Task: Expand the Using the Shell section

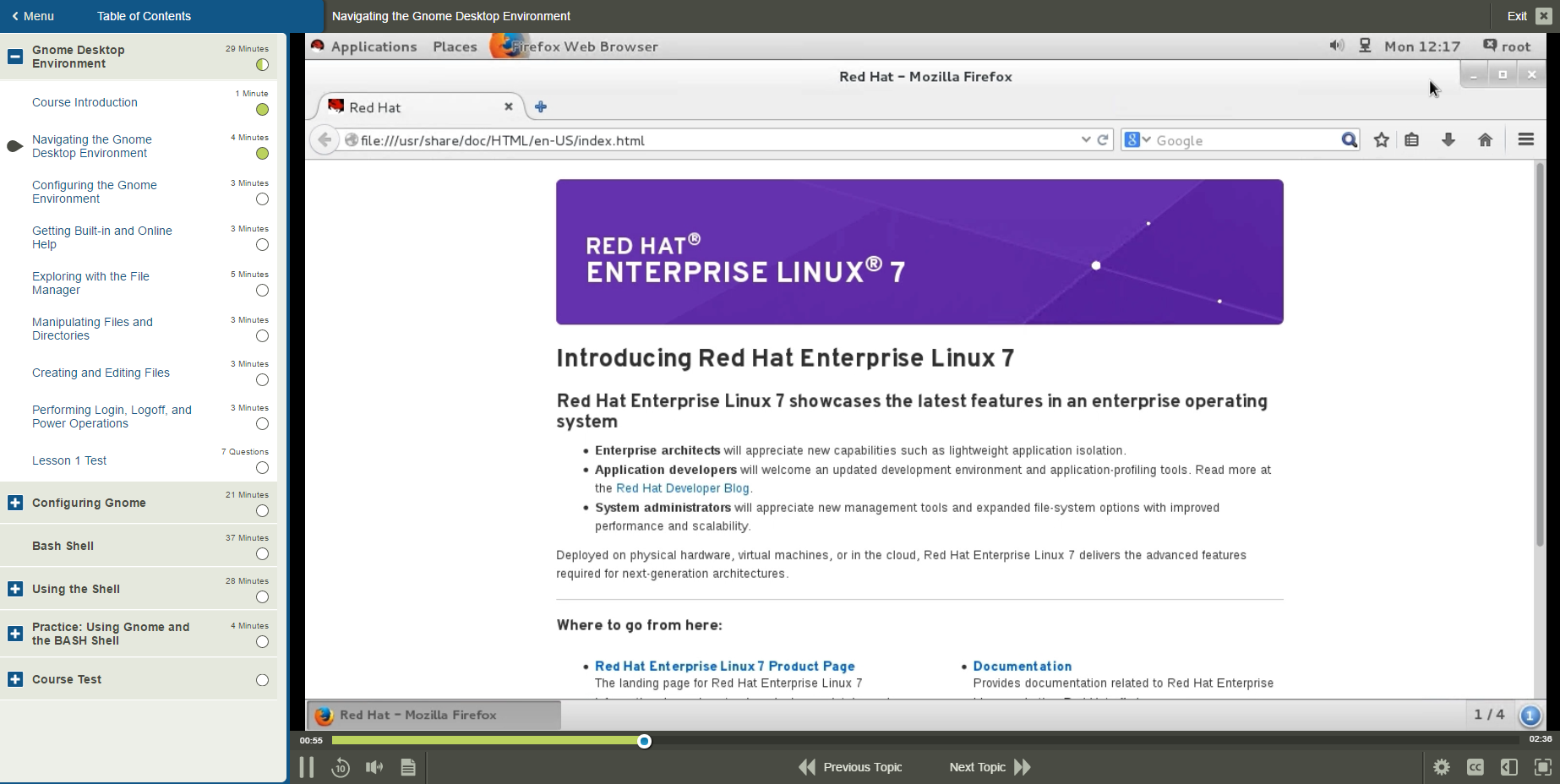Action: (15, 589)
